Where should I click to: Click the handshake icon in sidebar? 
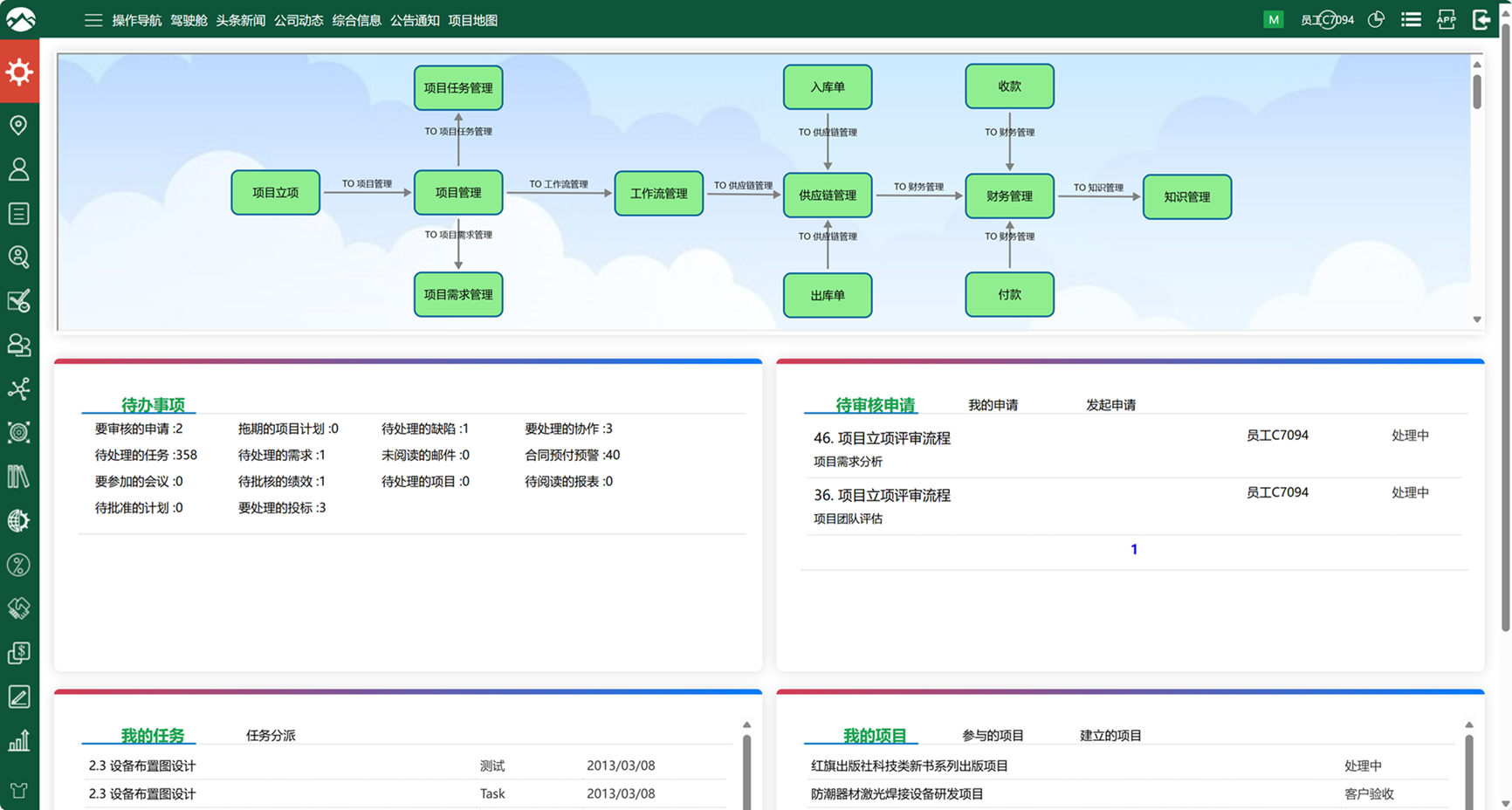click(x=18, y=608)
